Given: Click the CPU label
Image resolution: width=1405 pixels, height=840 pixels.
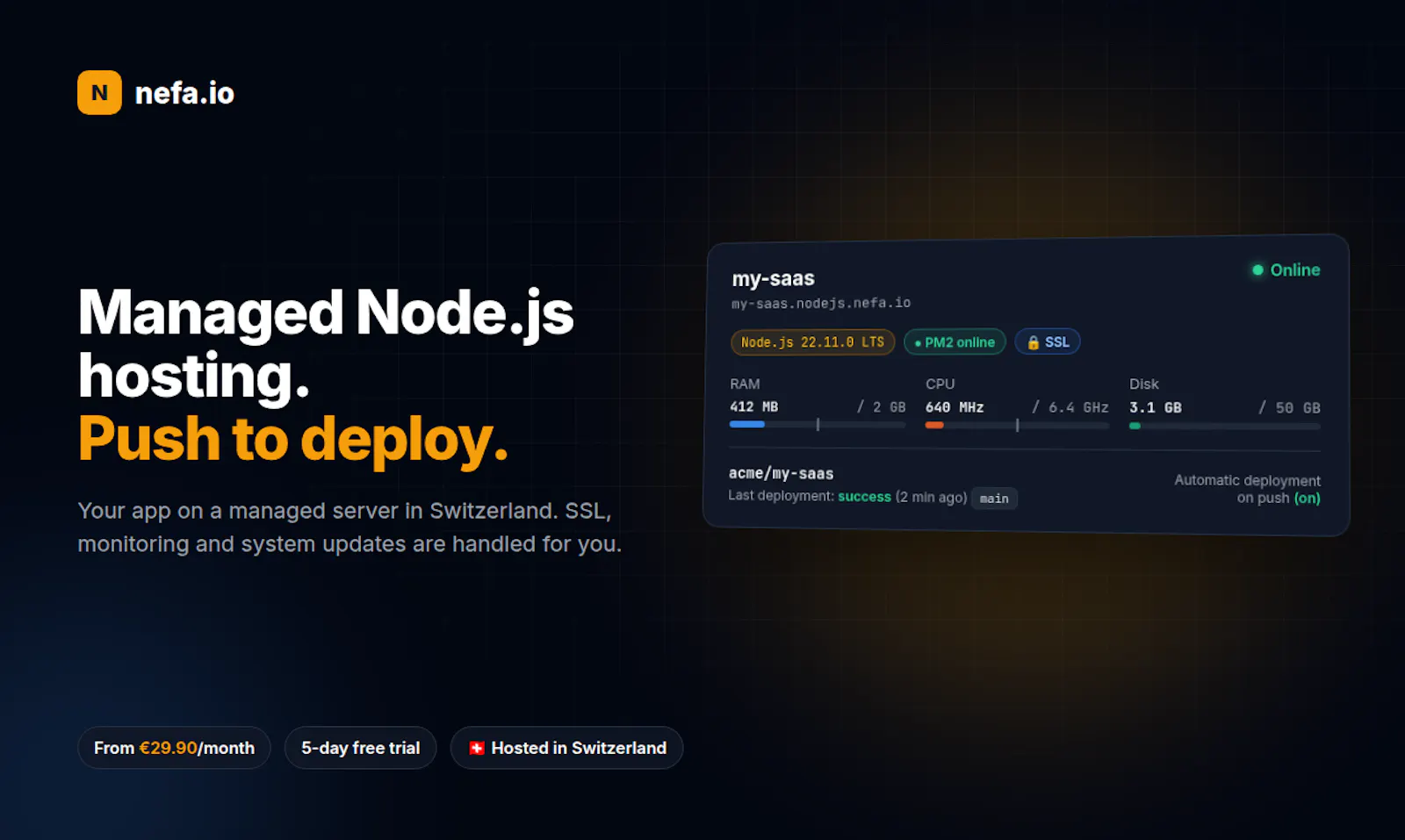Looking at the screenshot, I should (x=940, y=384).
